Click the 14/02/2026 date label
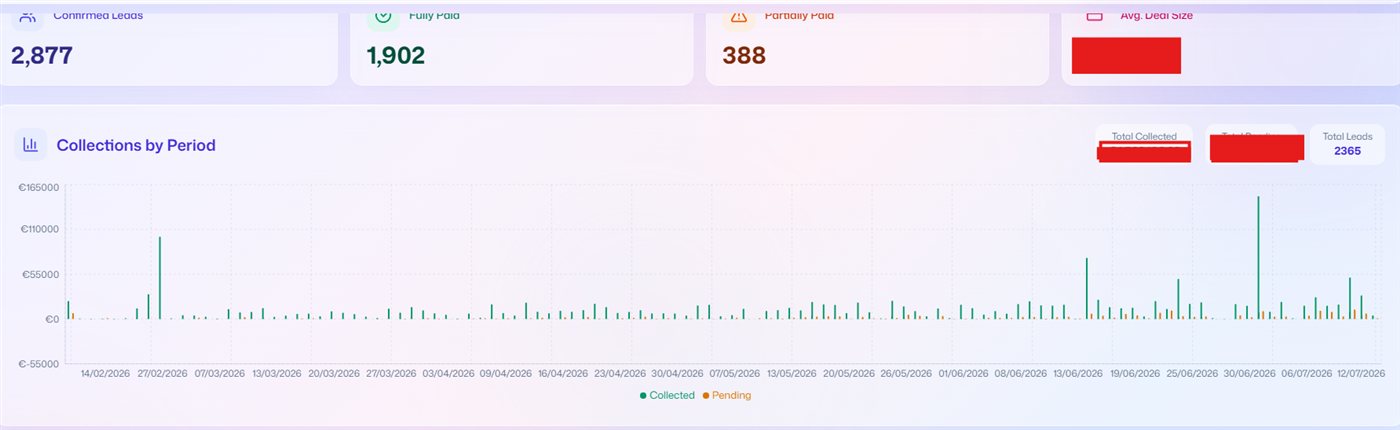The height and width of the screenshot is (430, 1400). [x=105, y=373]
